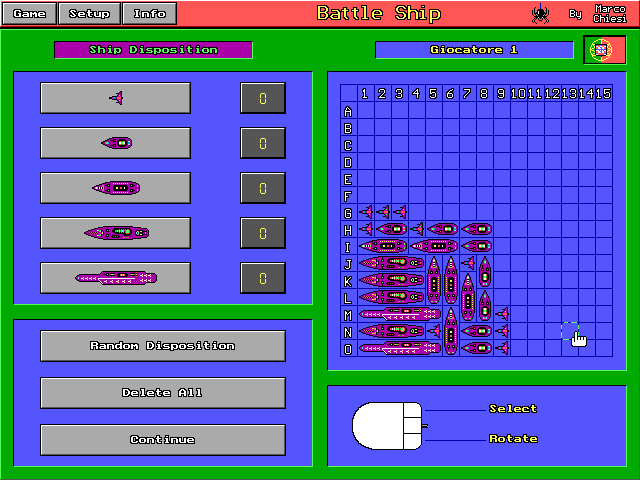Click the vertical boat at L8-M8
This screenshot has width=640, height=480.
pos(485,306)
